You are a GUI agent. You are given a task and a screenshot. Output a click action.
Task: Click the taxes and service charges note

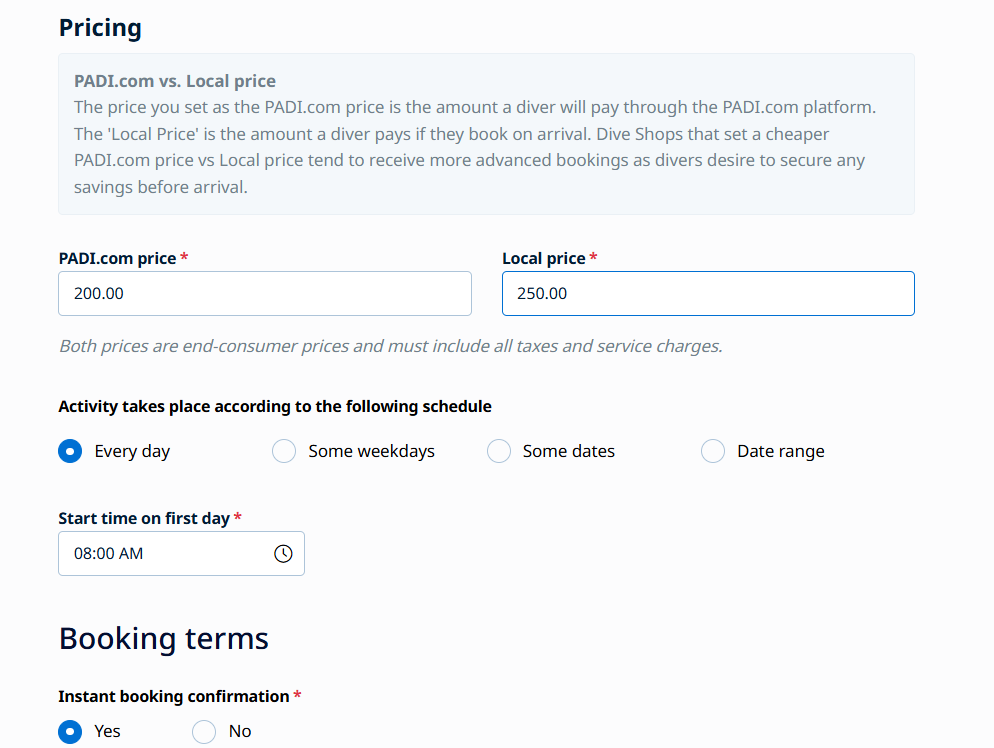pos(390,347)
